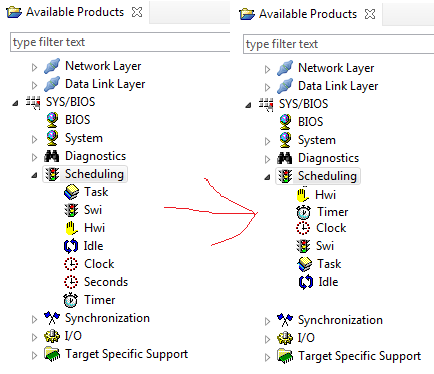Click the Task books icon in left panel

click(x=71, y=192)
